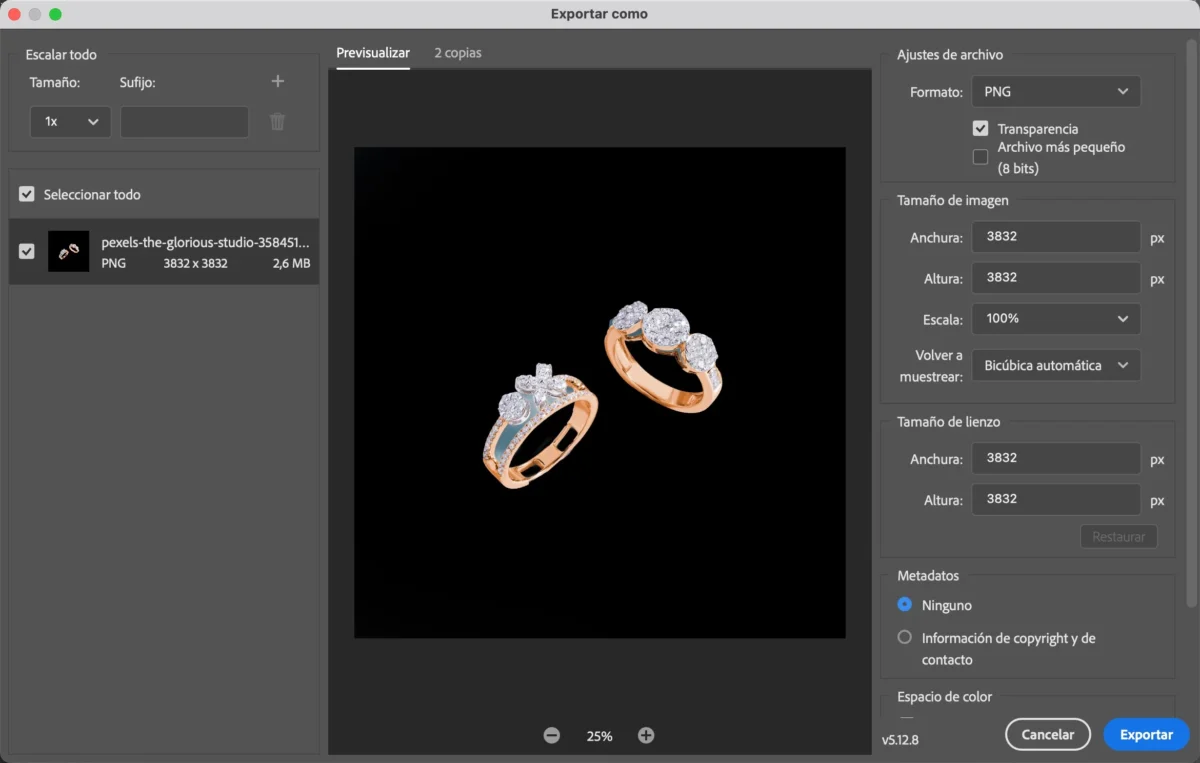Uncheck the pexels-the-glorious-studio file checkbox
This screenshot has width=1200, height=763.
[x=27, y=251]
